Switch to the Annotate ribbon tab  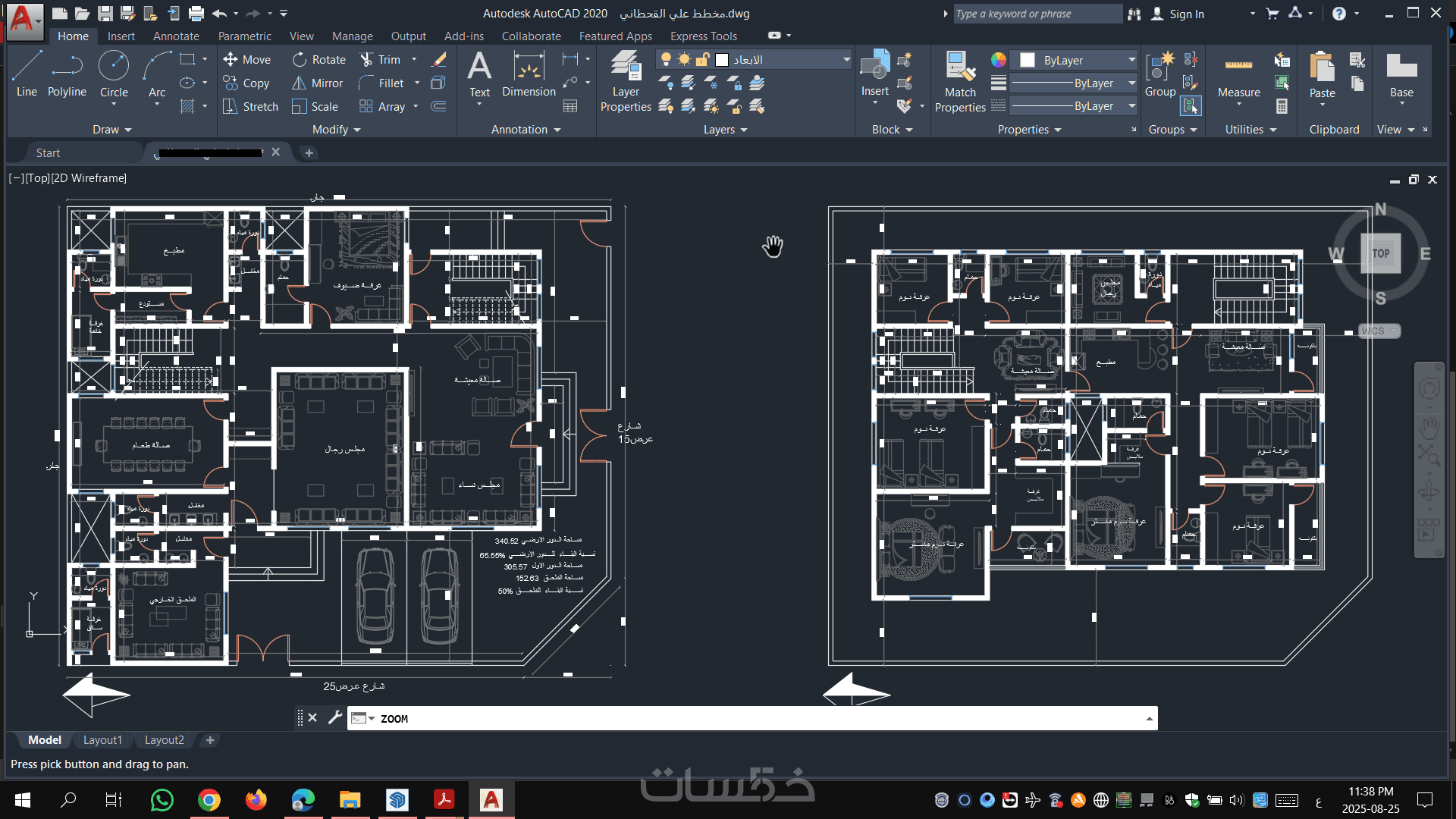(176, 36)
